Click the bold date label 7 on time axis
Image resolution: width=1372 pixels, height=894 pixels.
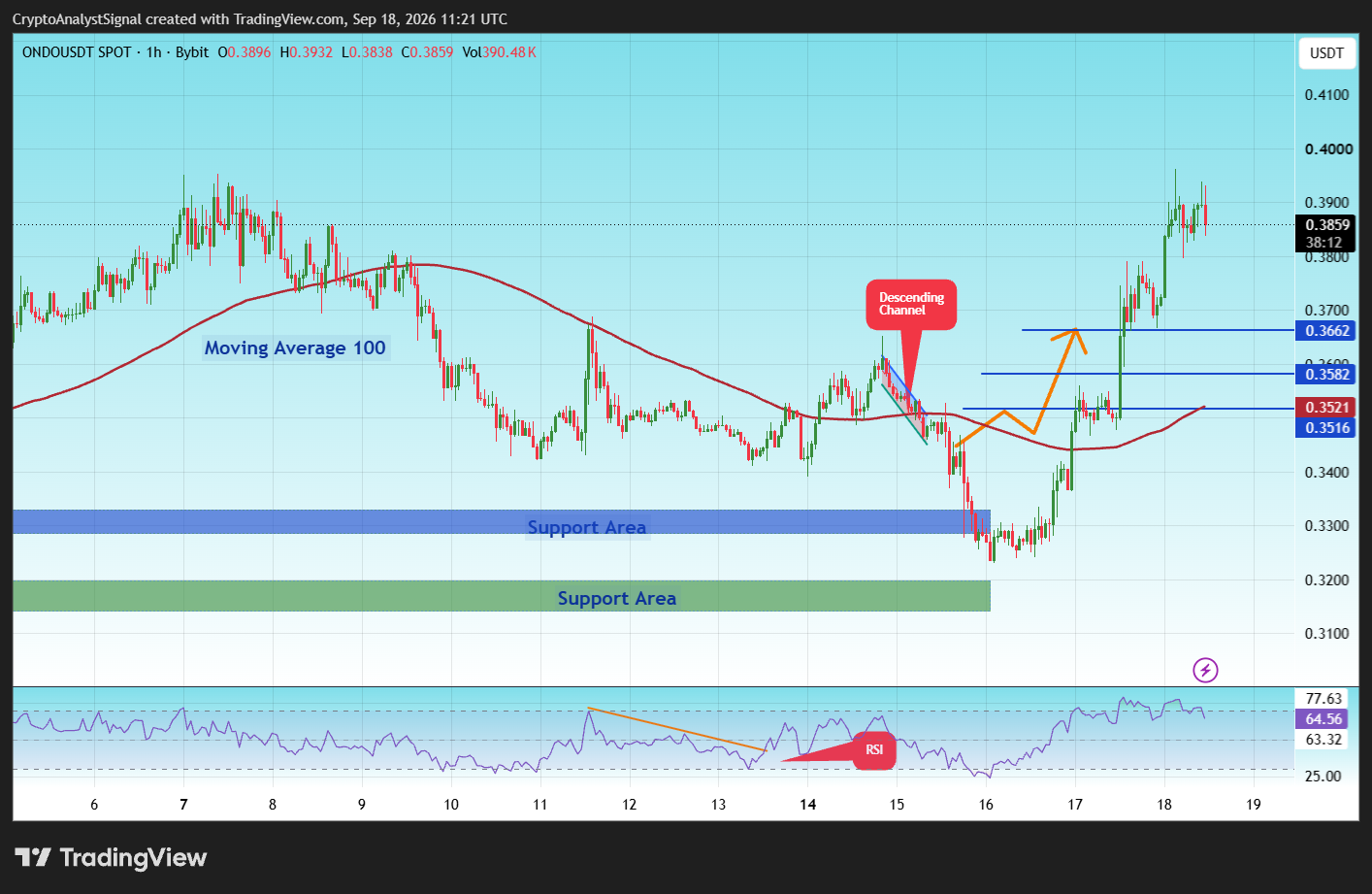click(x=183, y=805)
